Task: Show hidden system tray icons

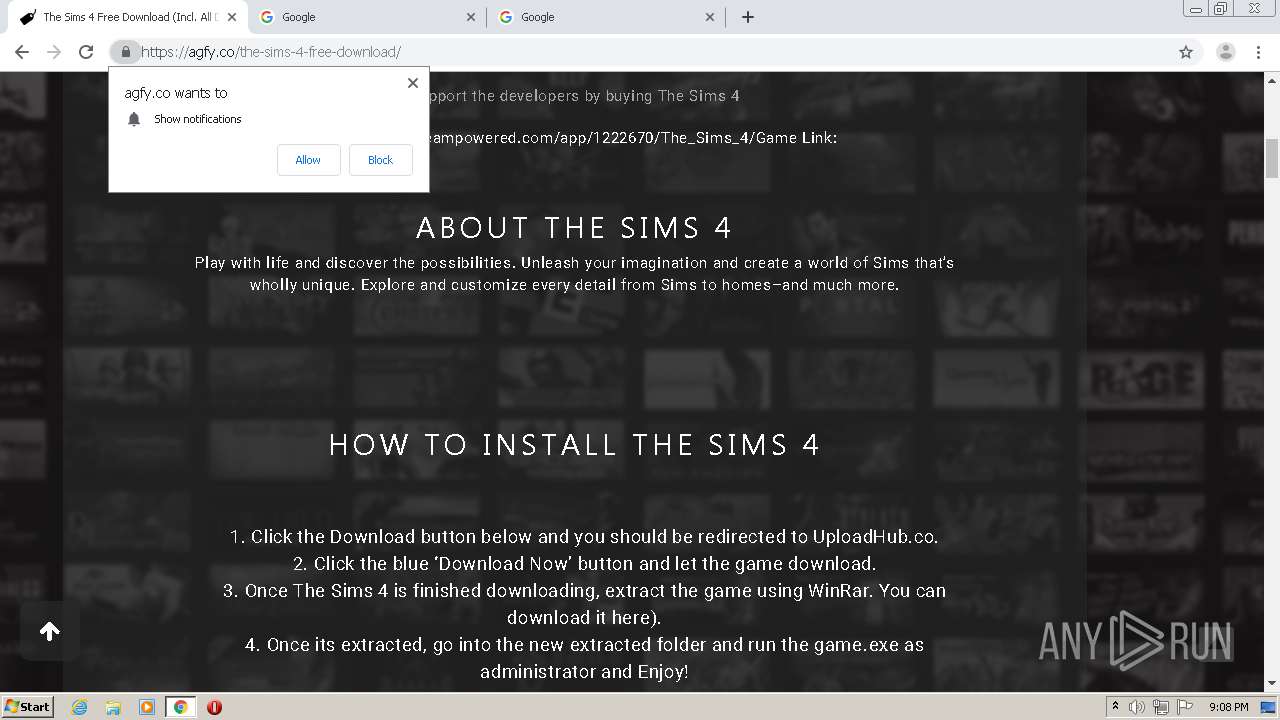Action: click(x=1115, y=707)
